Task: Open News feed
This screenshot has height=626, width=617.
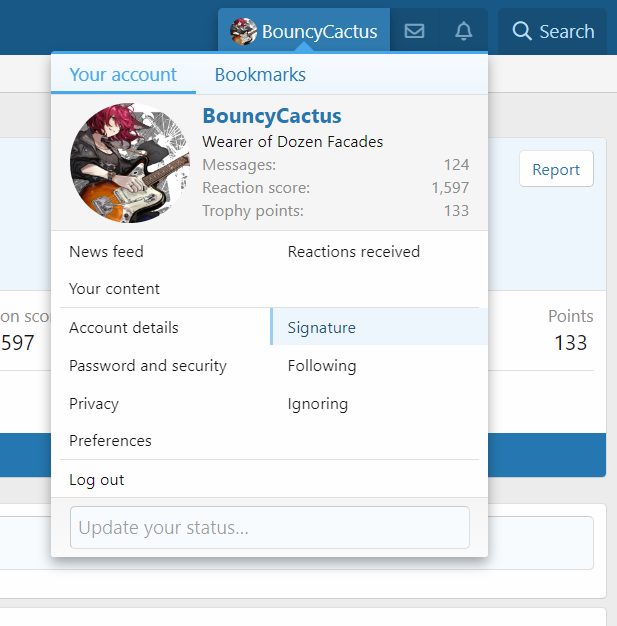Action: (x=106, y=252)
